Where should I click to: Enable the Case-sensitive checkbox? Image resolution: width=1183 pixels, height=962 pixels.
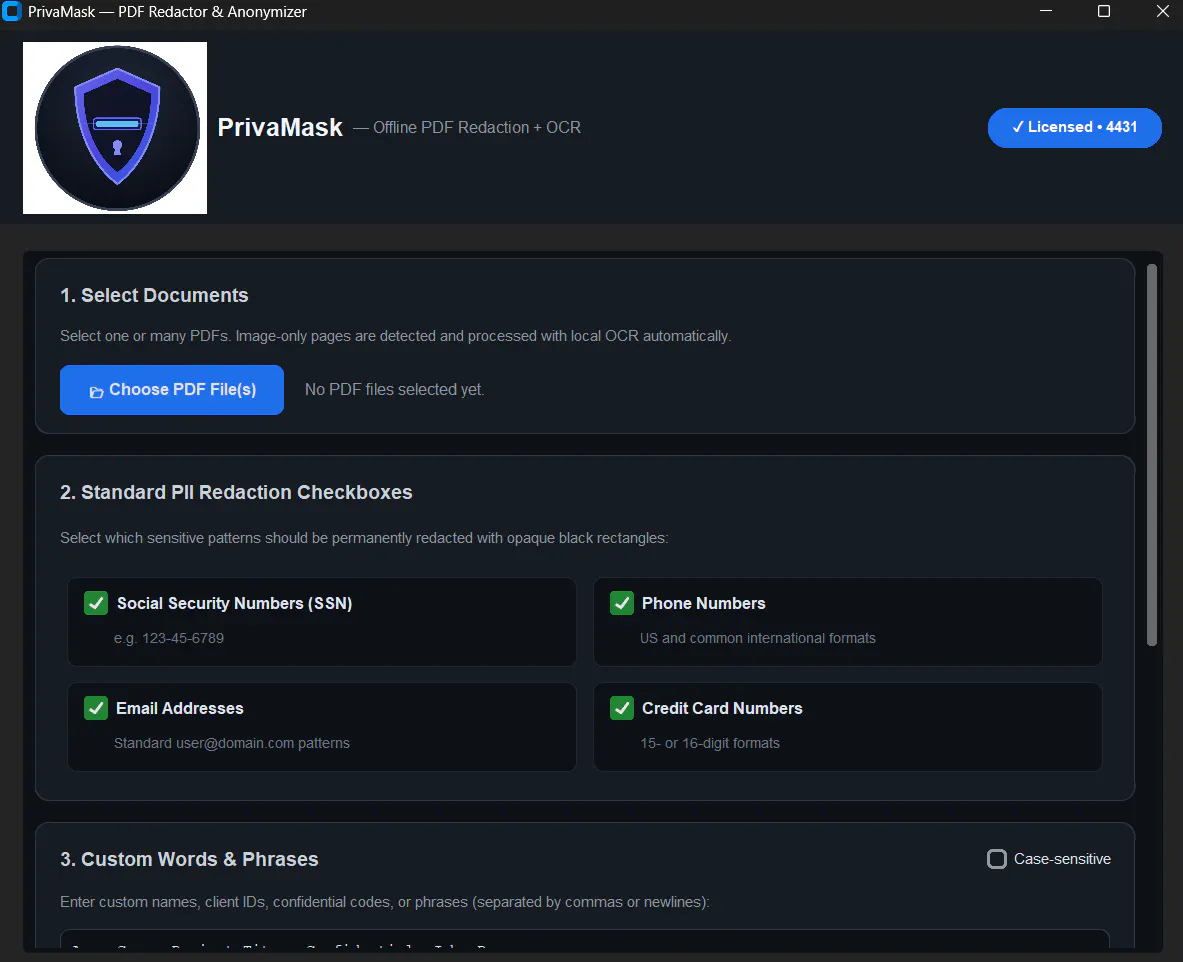click(997, 859)
